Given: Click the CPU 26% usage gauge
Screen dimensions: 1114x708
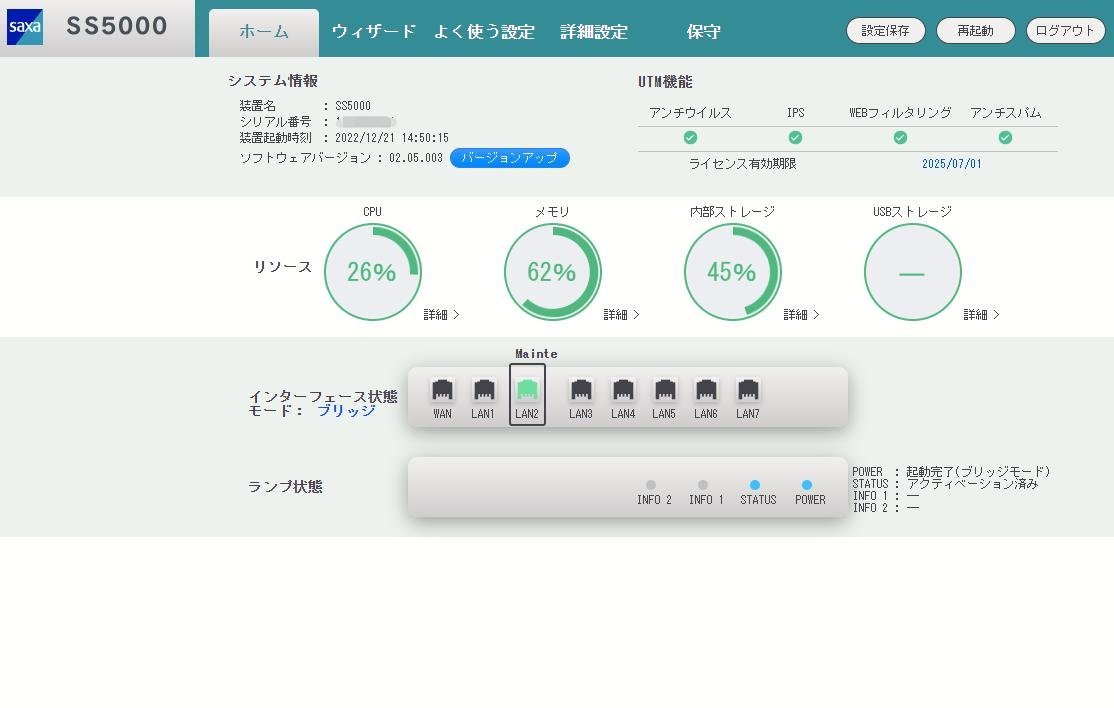Looking at the screenshot, I should [x=372, y=272].
